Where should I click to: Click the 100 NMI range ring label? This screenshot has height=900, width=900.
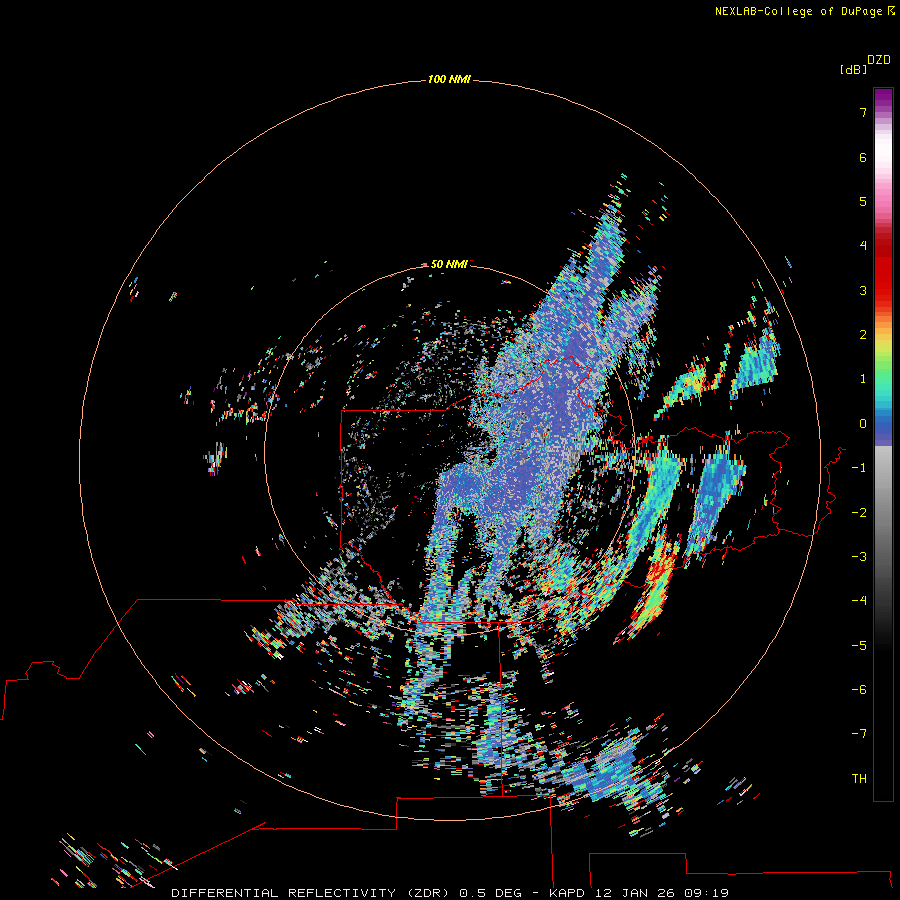coord(449,79)
